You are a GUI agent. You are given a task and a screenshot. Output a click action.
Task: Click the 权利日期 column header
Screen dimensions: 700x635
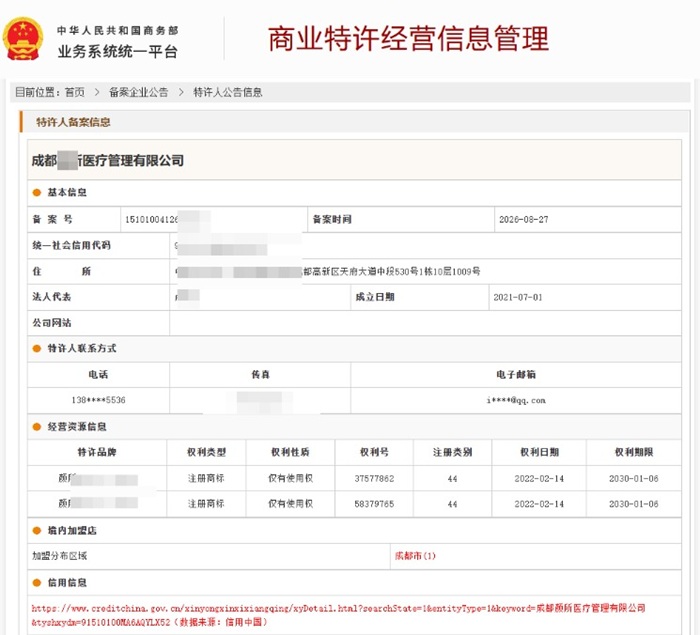tap(539, 452)
